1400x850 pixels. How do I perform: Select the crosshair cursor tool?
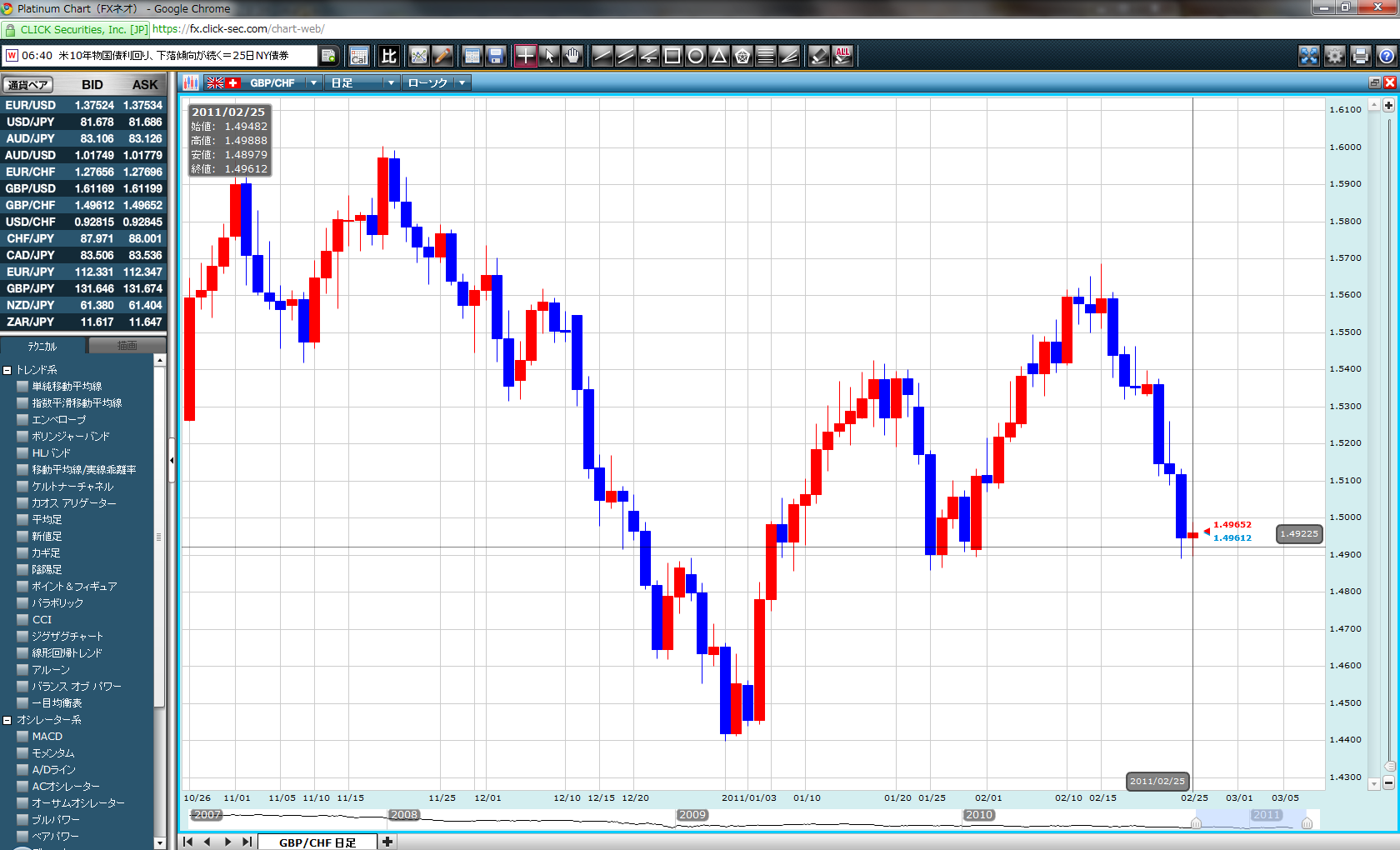click(x=525, y=56)
